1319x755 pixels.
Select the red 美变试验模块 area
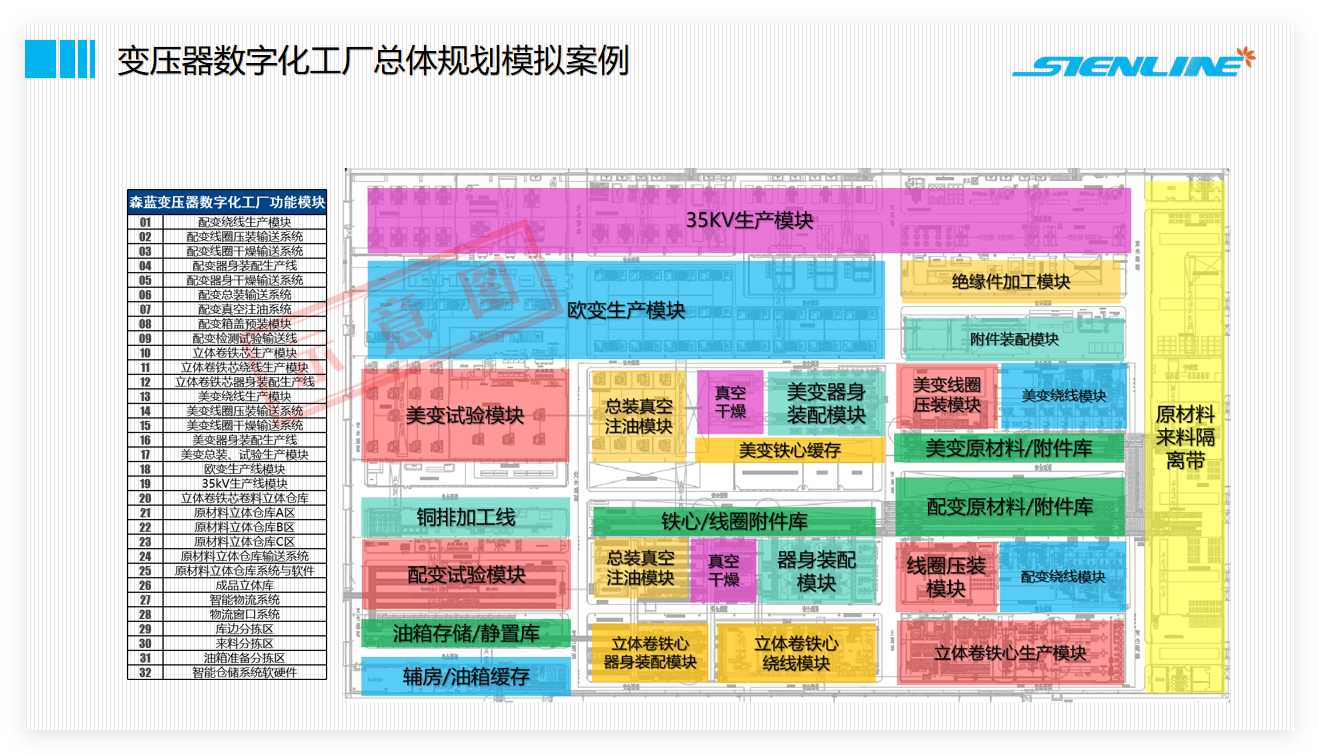coord(464,415)
